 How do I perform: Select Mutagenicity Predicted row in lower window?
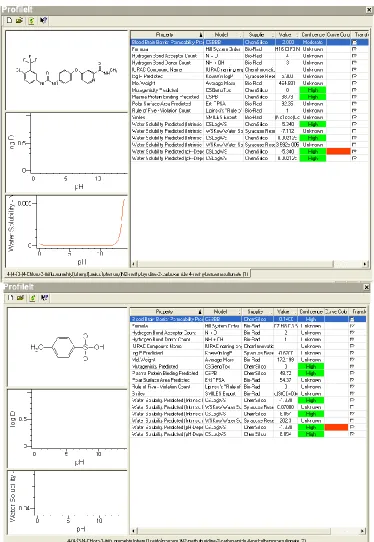pyautogui.click(x=248, y=366)
